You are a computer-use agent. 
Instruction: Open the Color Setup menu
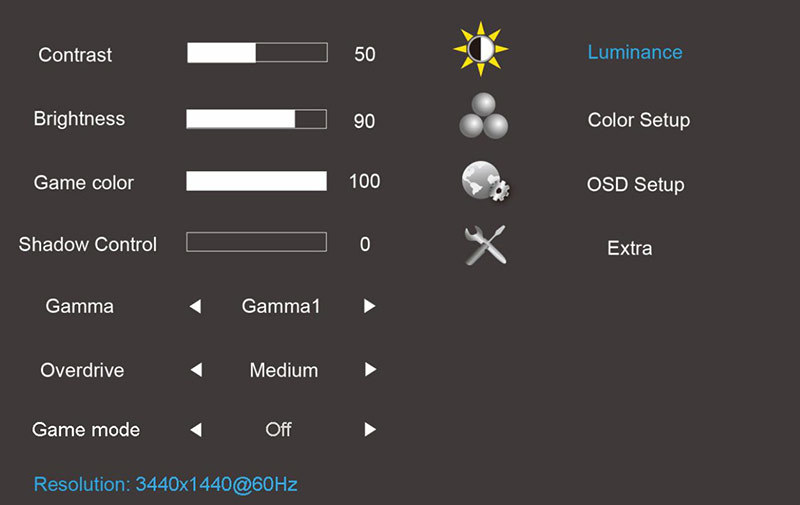tap(639, 120)
